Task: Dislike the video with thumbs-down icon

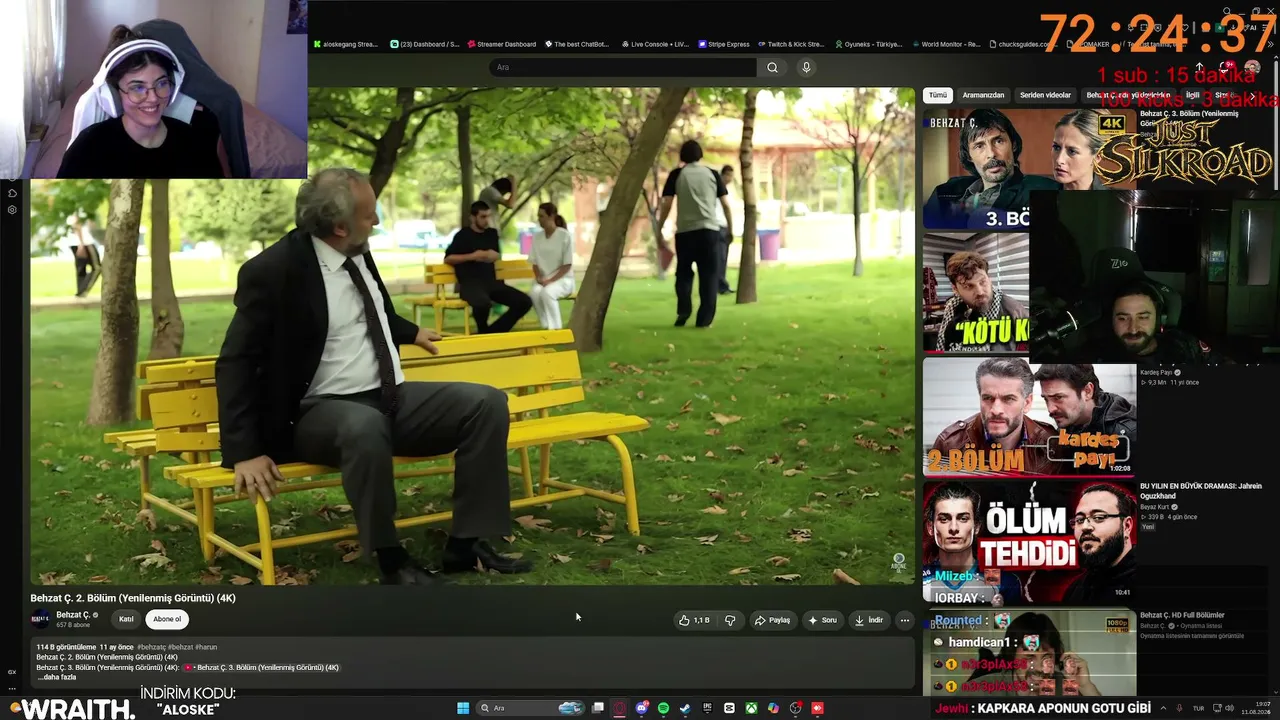Action: pyautogui.click(x=730, y=620)
